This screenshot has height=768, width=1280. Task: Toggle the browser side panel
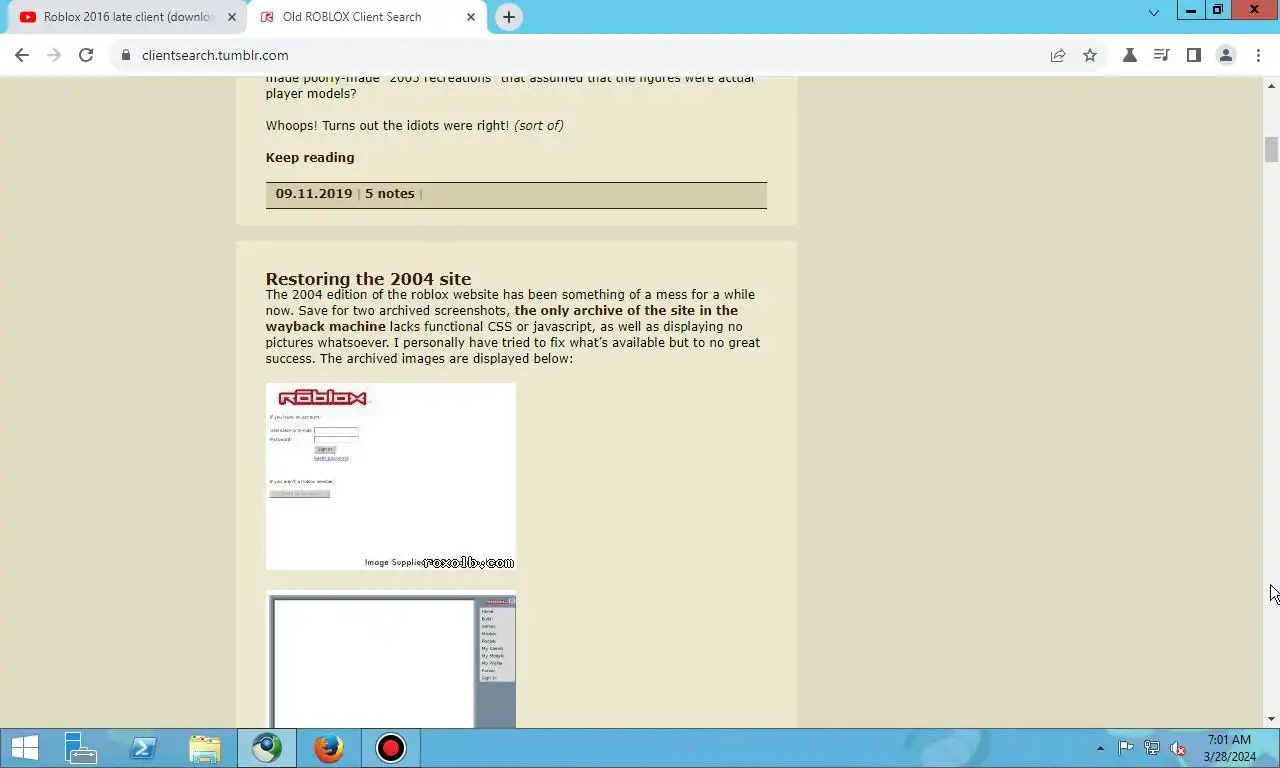[1193, 55]
